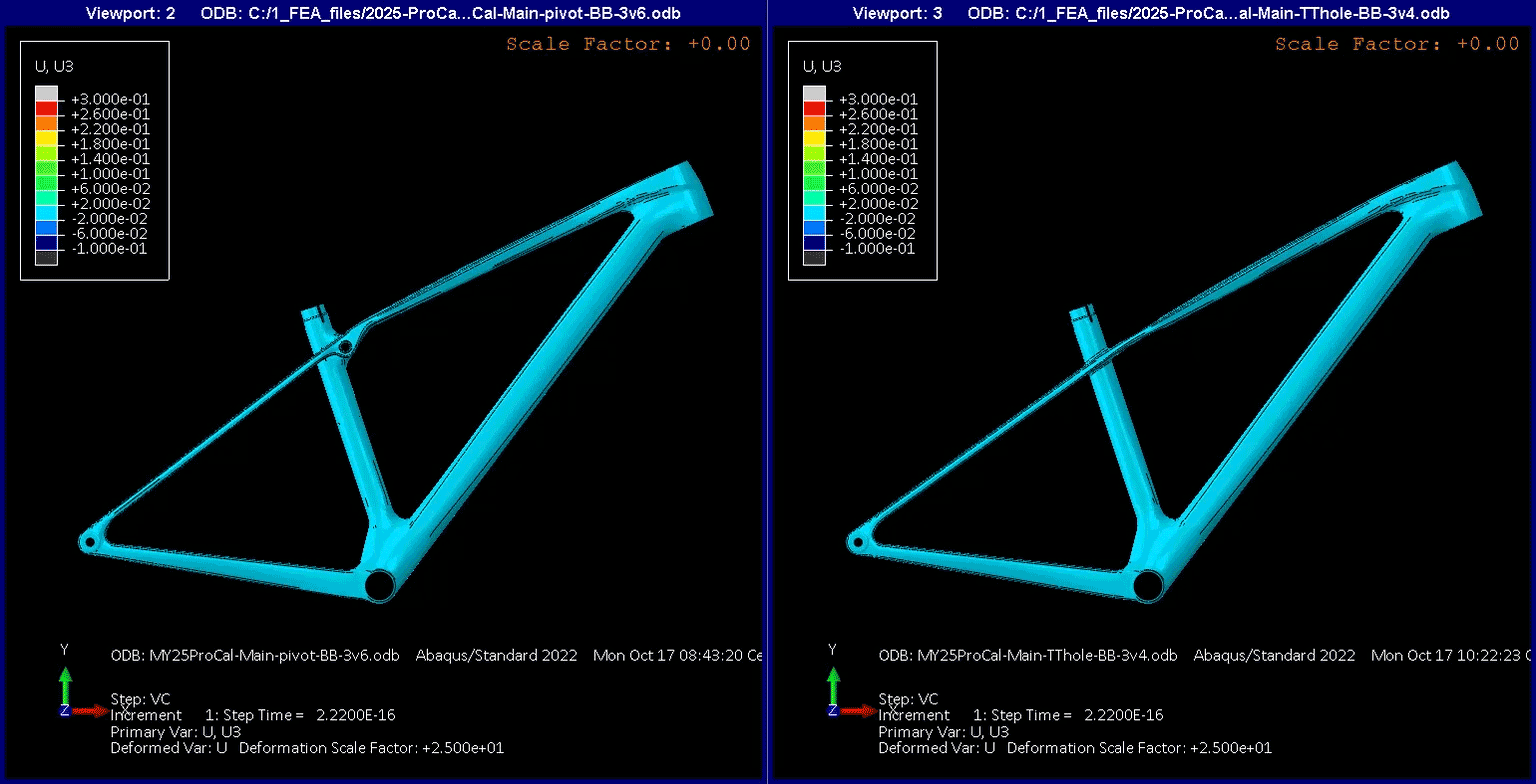Click the rear dropout hole in Viewport 3

(857, 542)
